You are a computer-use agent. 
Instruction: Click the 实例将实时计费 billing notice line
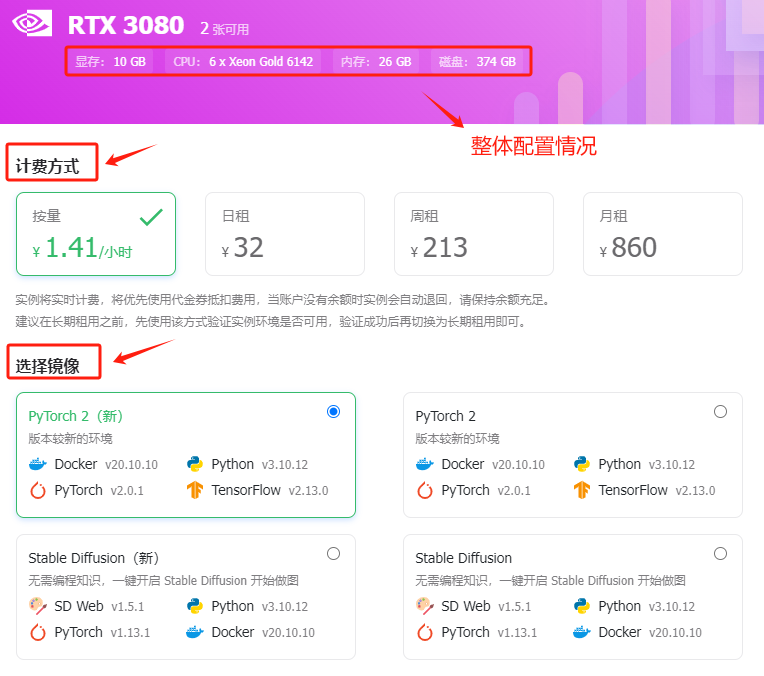283,300
